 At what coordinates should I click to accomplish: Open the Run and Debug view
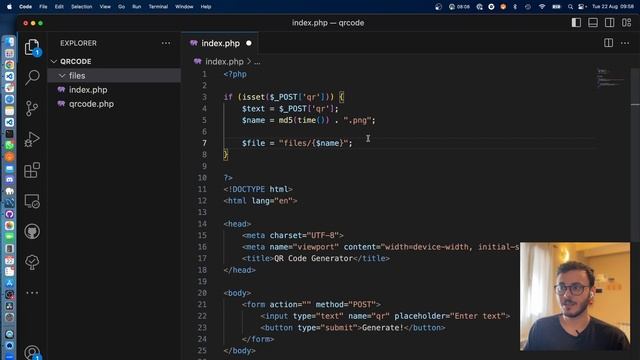tap(32, 139)
